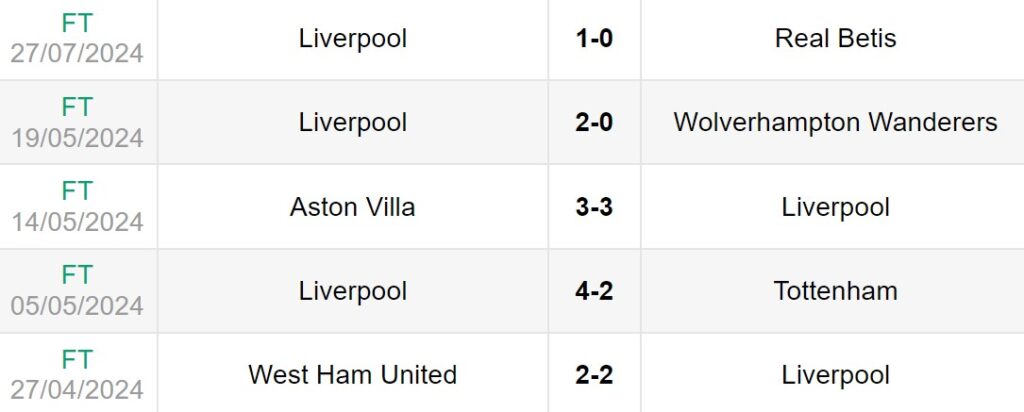Image resolution: width=1024 pixels, height=412 pixels.
Task: Select Liverpool in the Tottenham match row
Action: coord(352,291)
